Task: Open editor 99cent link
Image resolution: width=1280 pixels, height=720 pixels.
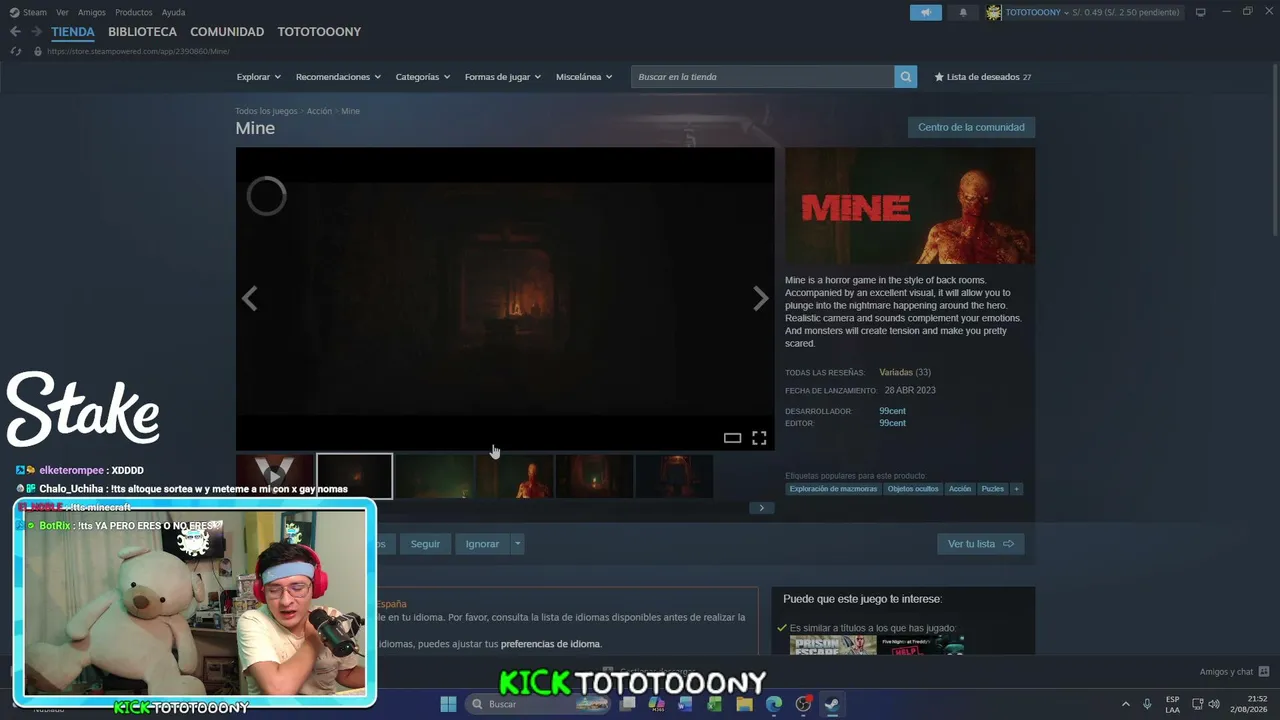Action: 892,423
